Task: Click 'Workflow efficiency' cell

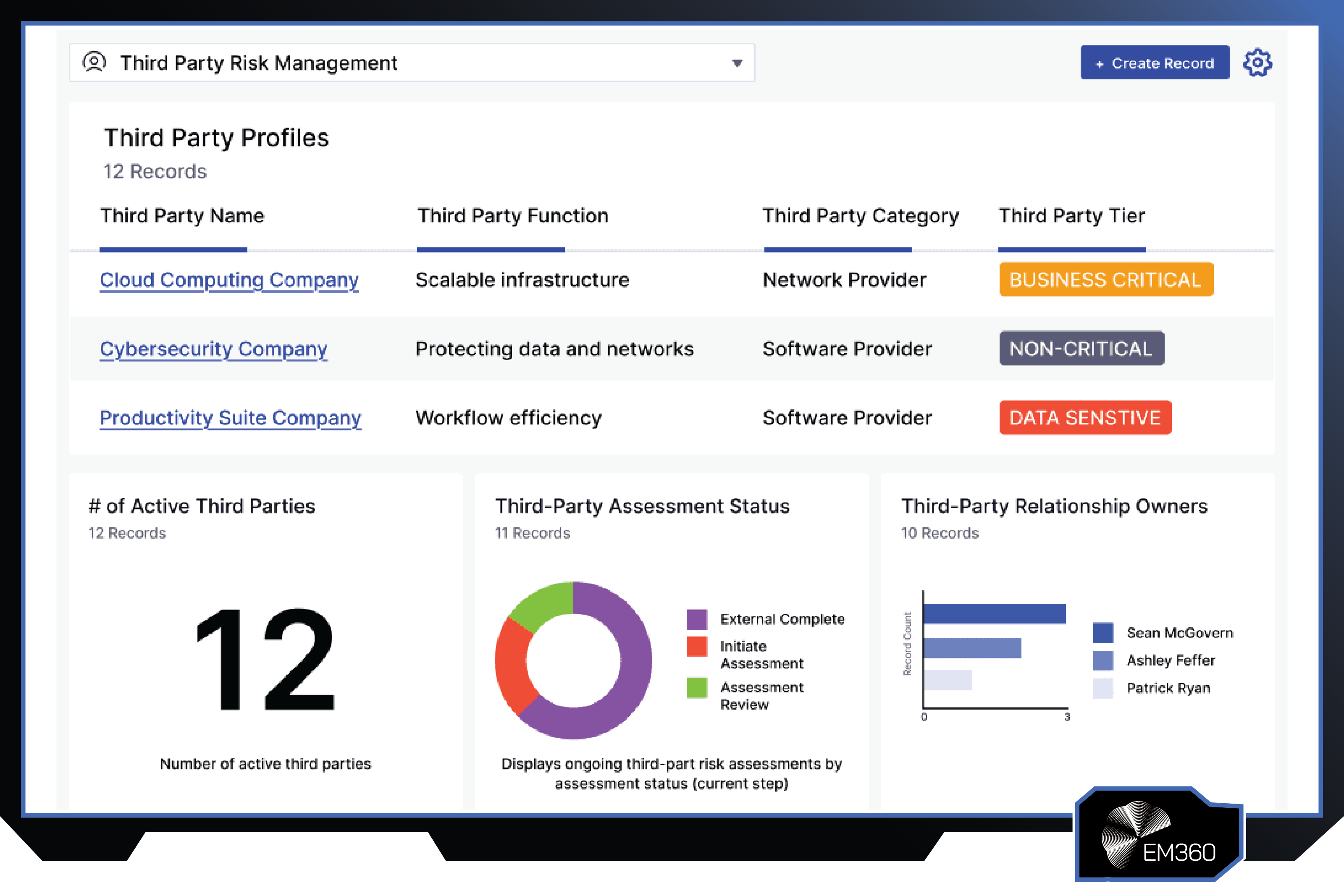Action: [x=509, y=418]
